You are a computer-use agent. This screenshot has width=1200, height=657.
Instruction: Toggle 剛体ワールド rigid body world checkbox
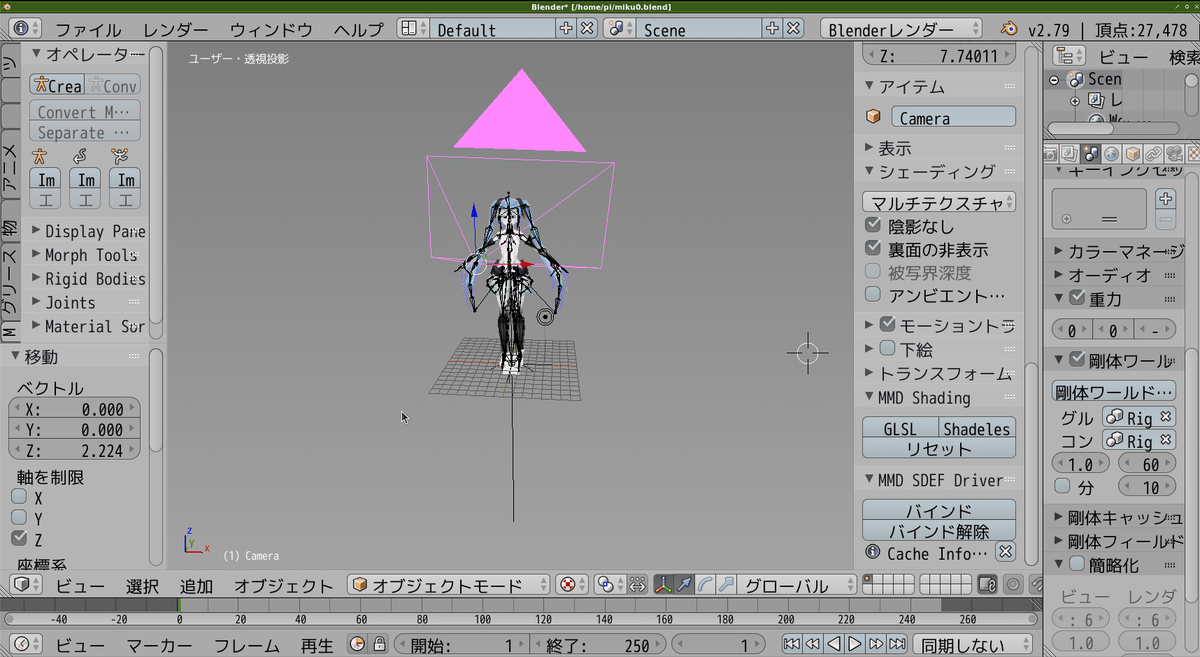(1077, 359)
